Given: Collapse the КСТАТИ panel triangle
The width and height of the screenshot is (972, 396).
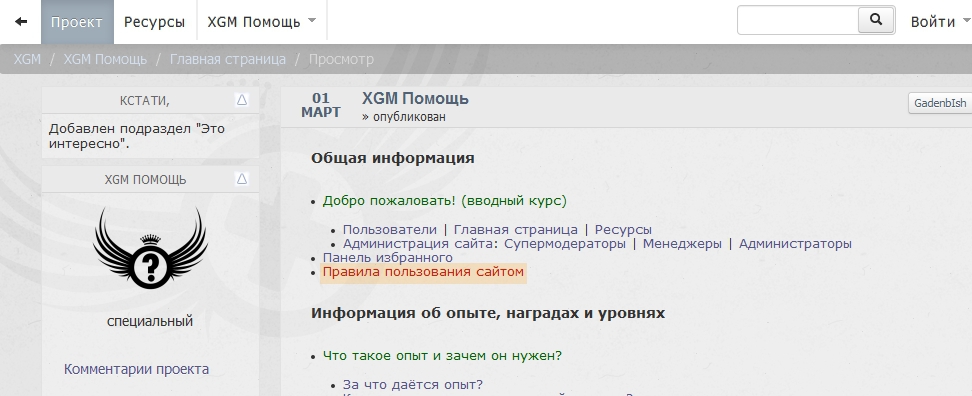Looking at the screenshot, I should 242,99.
